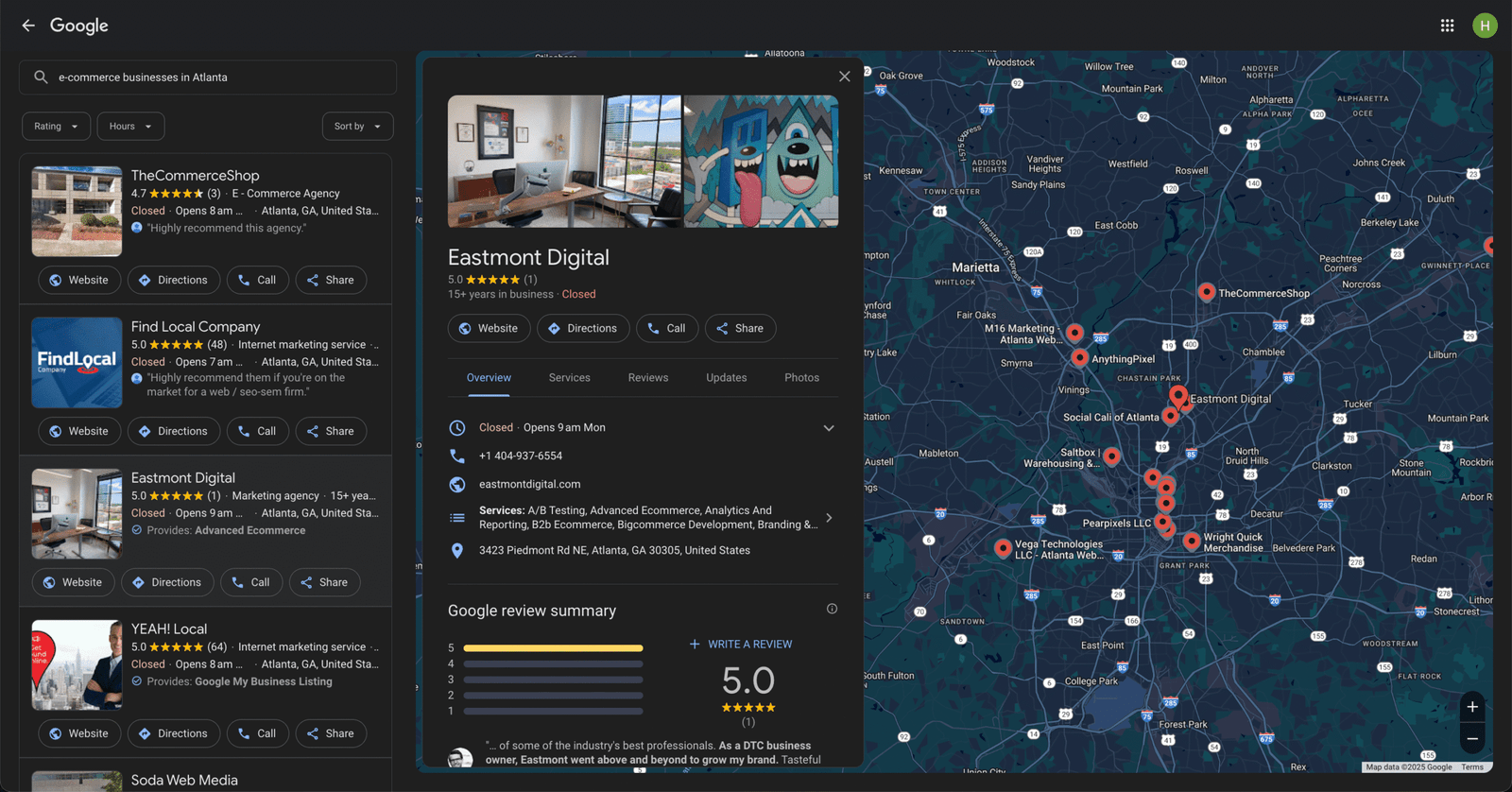Open the review summary info icon
The height and width of the screenshot is (792, 1512).
(832, 609)
